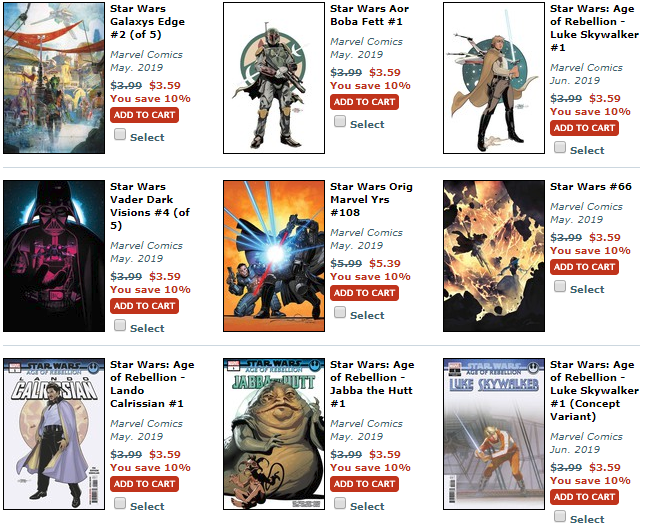Add Star Wars #66 to cart
646x527 pixels.
(584, 267)
